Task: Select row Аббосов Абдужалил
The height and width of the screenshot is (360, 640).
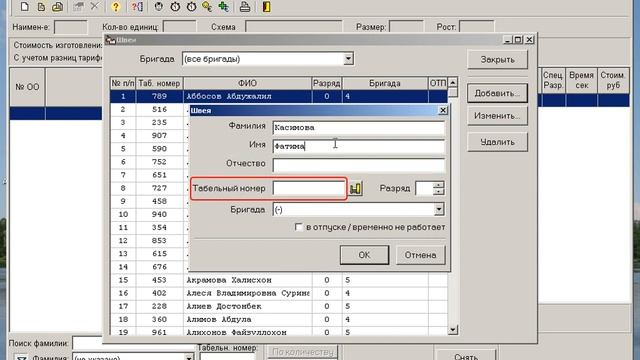Action: click(279, 96)
